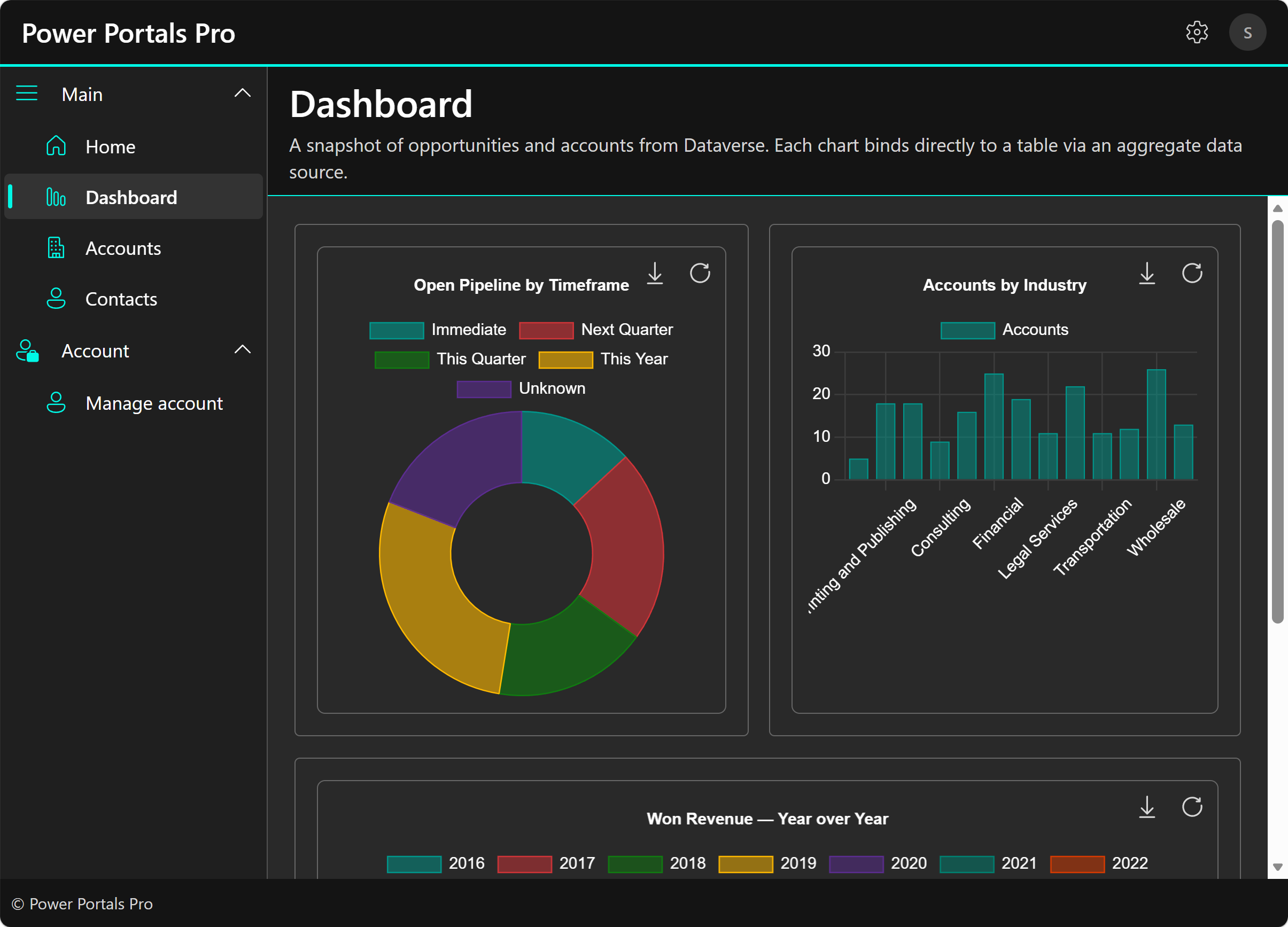Download the Won Revenue chart
The height and width of the screenshot is (927, 1288).
click(1146, 807)
